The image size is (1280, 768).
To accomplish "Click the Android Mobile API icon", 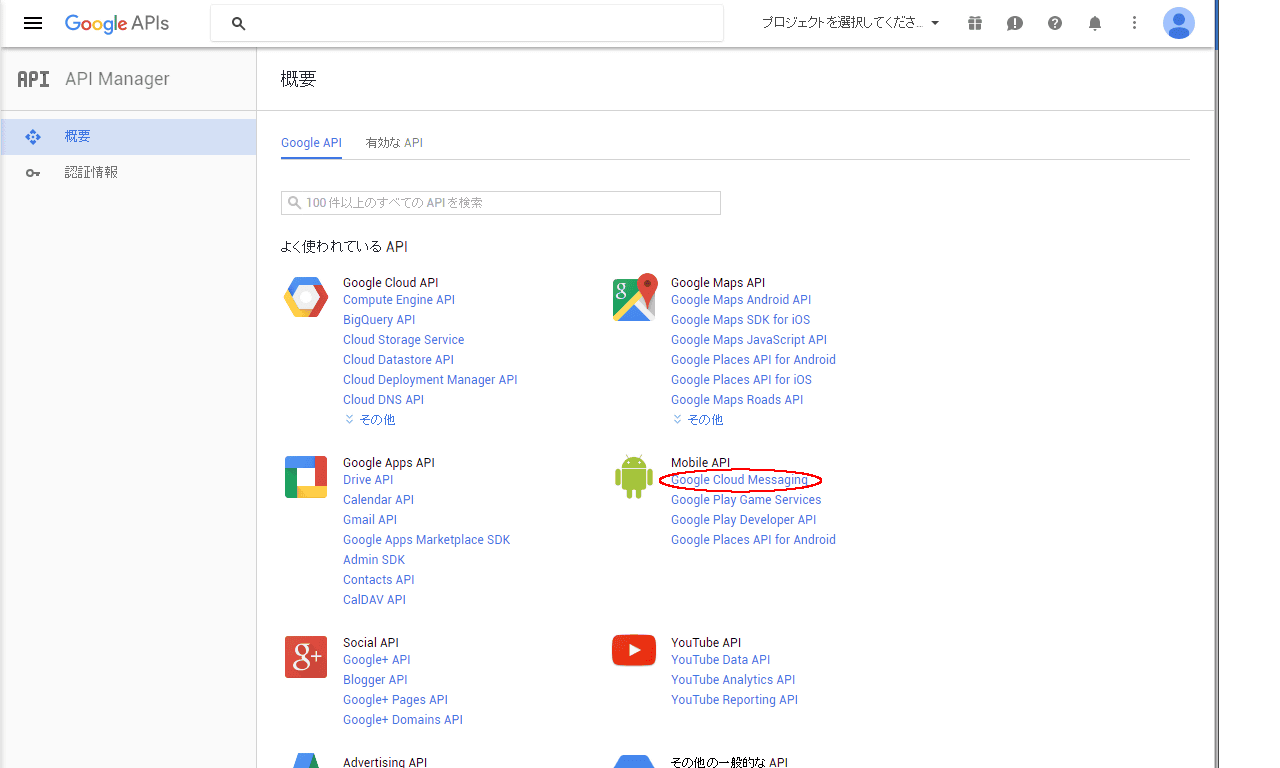I will [x=634, y=476].
